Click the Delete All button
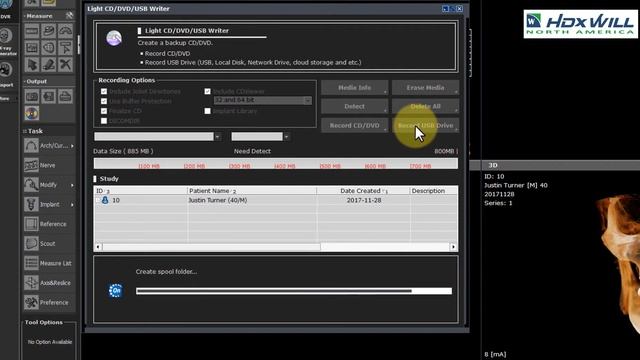Image resolution: width=640 pixels, height=360 pixels. click(425, 107)
